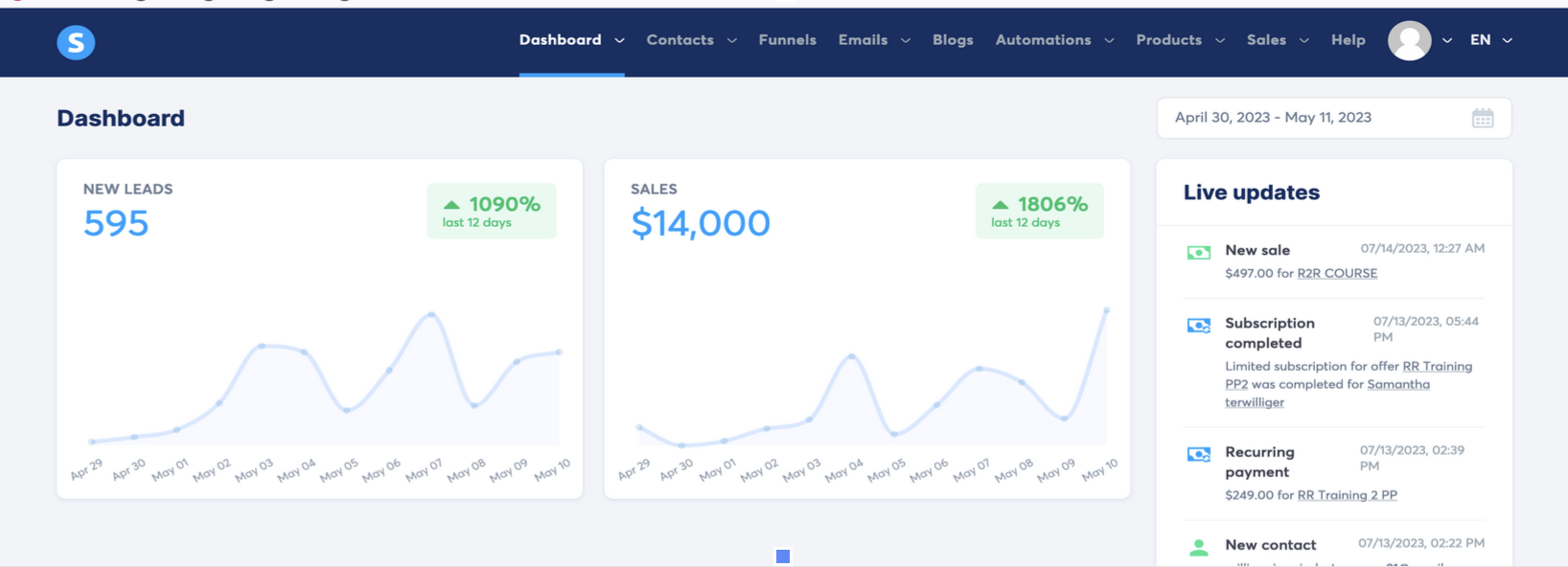Click the green arrow on New Leads badge

pyautogui.click(x=451, y=205)
